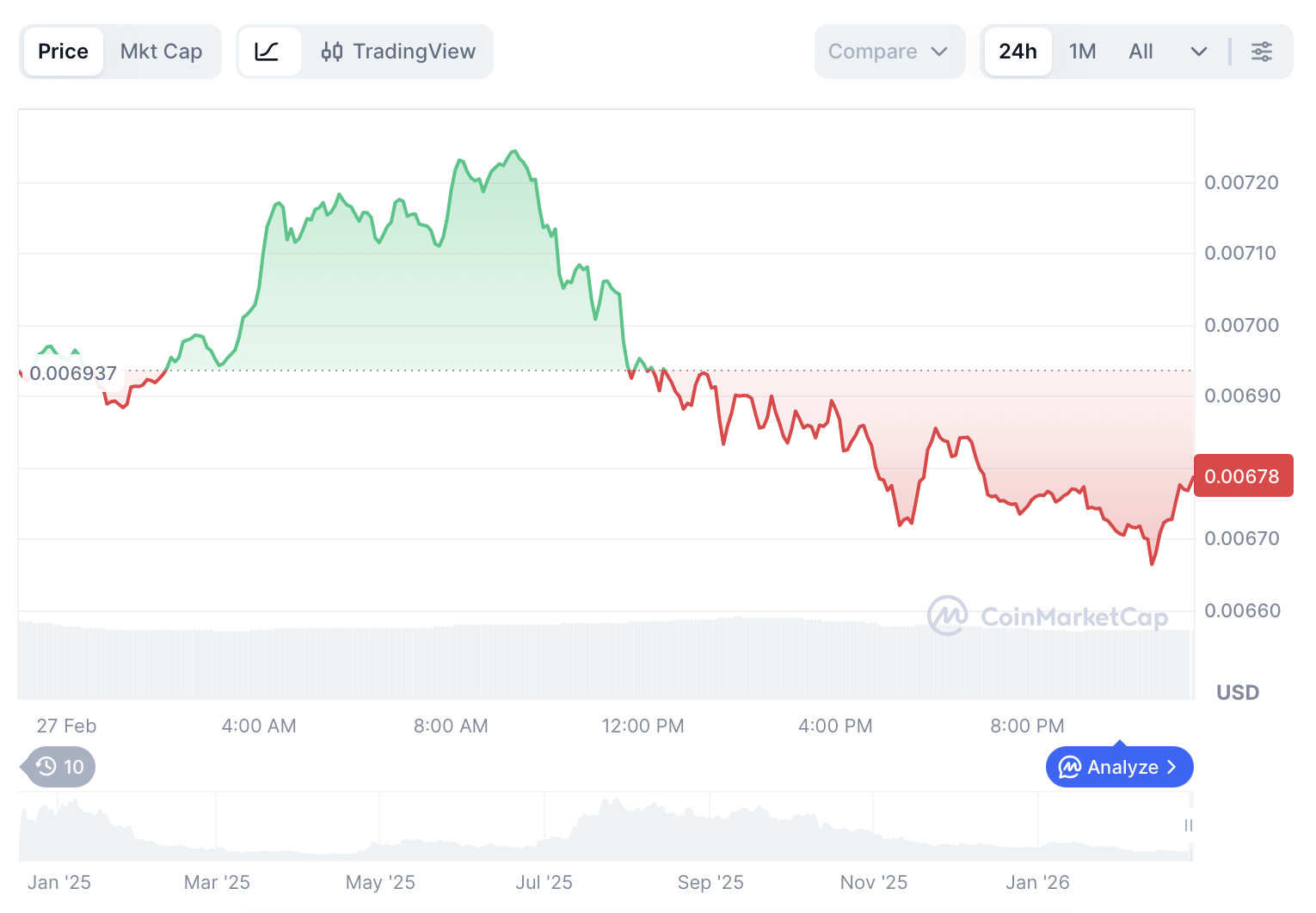The width and height of the screenshot is (1316, 913).
Task: Click the Analyze button
Action: point(1119,767)
